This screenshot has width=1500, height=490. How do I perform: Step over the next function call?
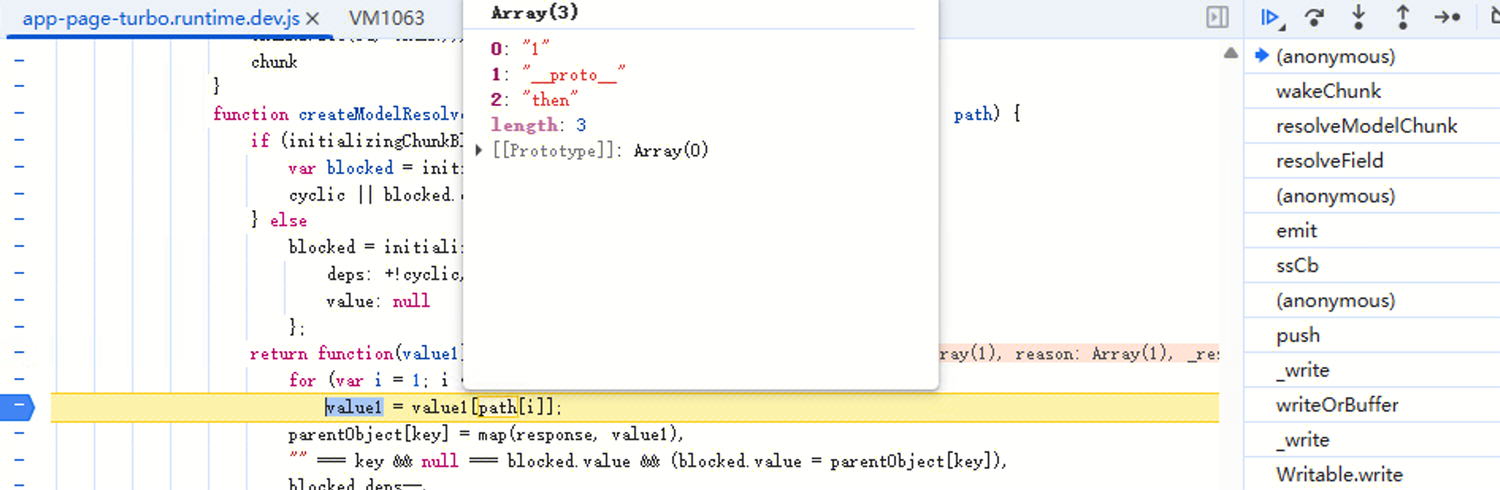click(1315, 17)
